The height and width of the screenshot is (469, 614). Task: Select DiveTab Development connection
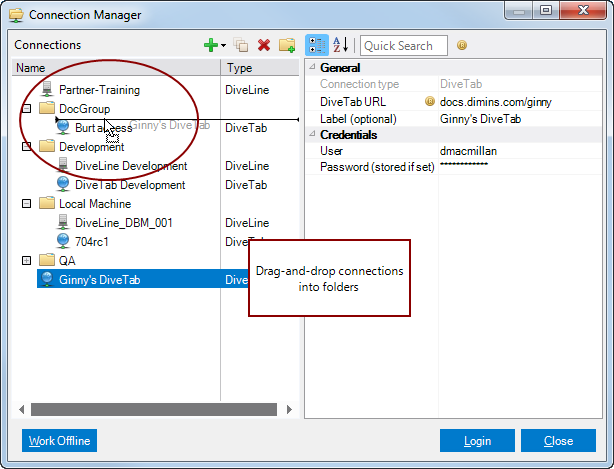point(130,185)
